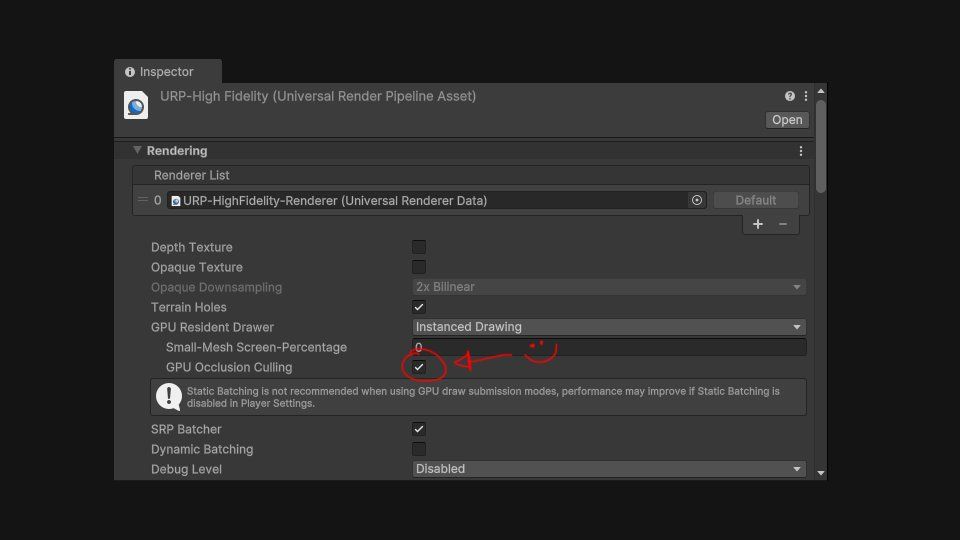Toggle SRP Batcher checkbox
The height and width of the screenshot is (540, 960).
point(419,429)
